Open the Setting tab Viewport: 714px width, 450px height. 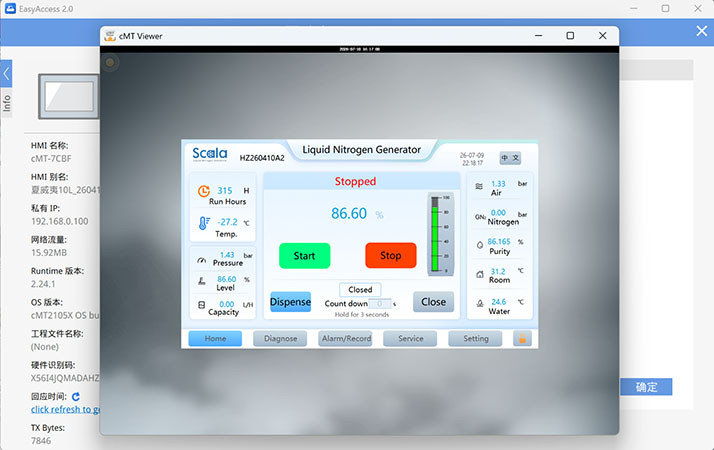(x=476, y=338)
